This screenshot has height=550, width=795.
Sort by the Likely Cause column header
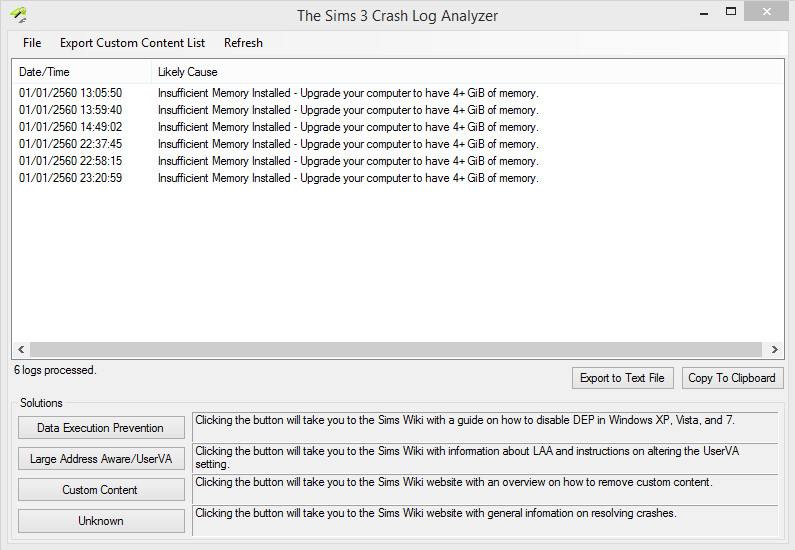[467, 72]
